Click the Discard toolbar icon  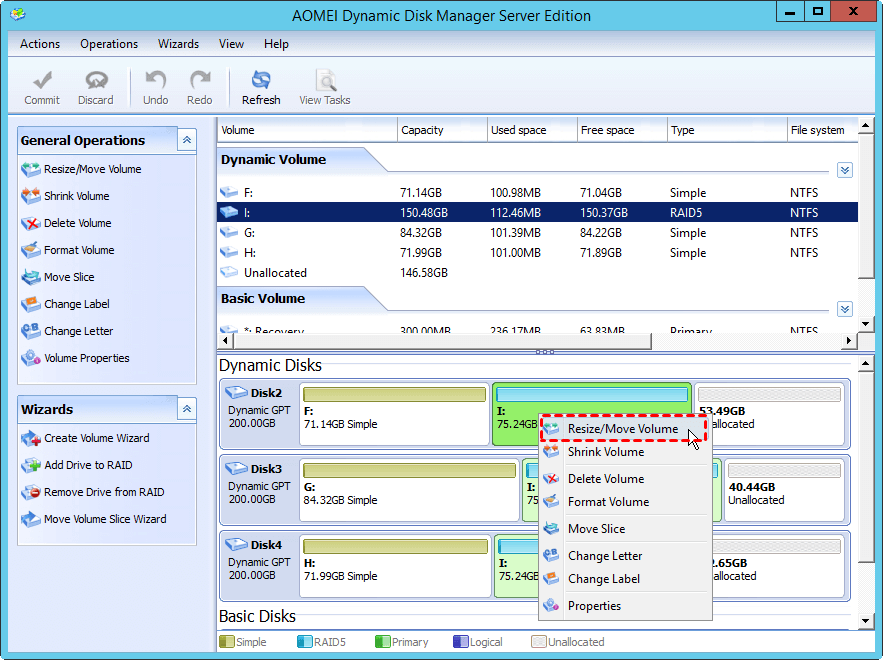tap(96, 87)
